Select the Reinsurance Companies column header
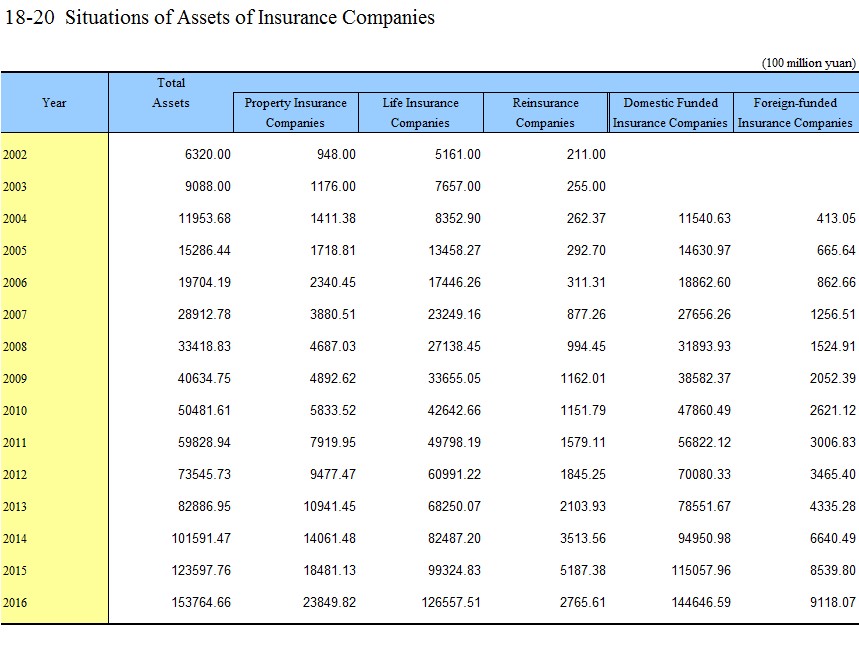The width and height of the screenshot is (859, 657). click(545, 113)
